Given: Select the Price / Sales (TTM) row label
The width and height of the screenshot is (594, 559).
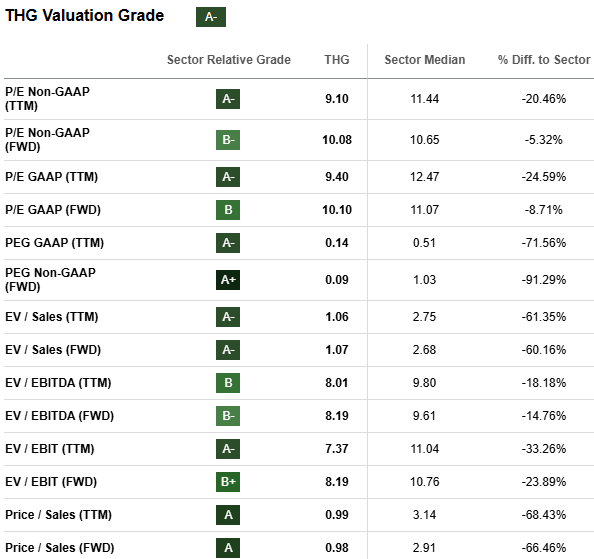Looking at the screenshot, I should coord(58,515).
